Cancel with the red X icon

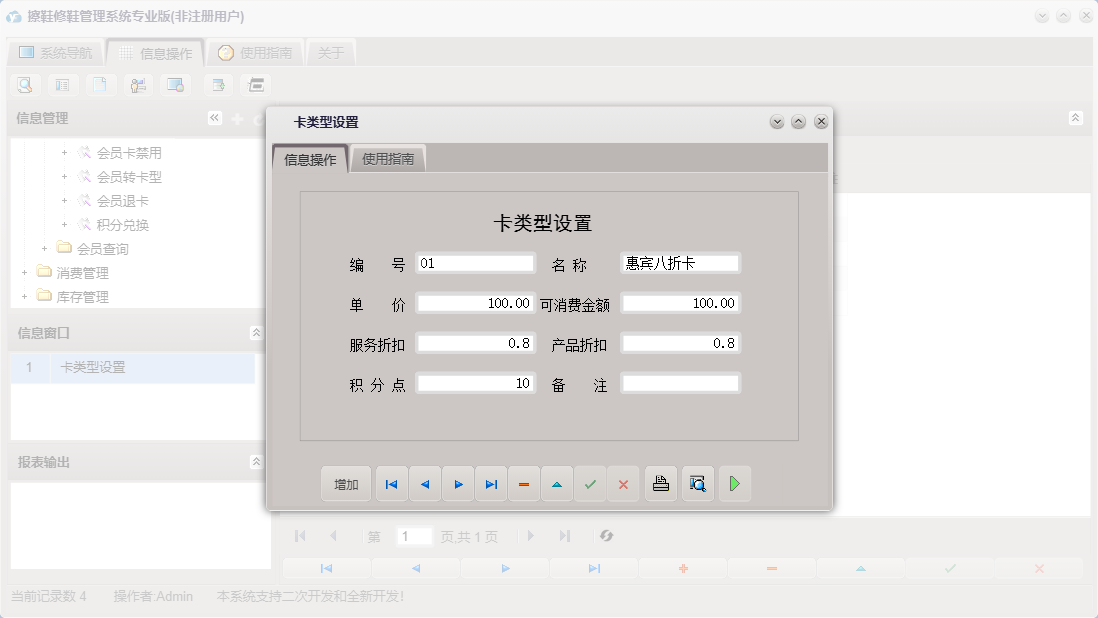tap(623, 483)
